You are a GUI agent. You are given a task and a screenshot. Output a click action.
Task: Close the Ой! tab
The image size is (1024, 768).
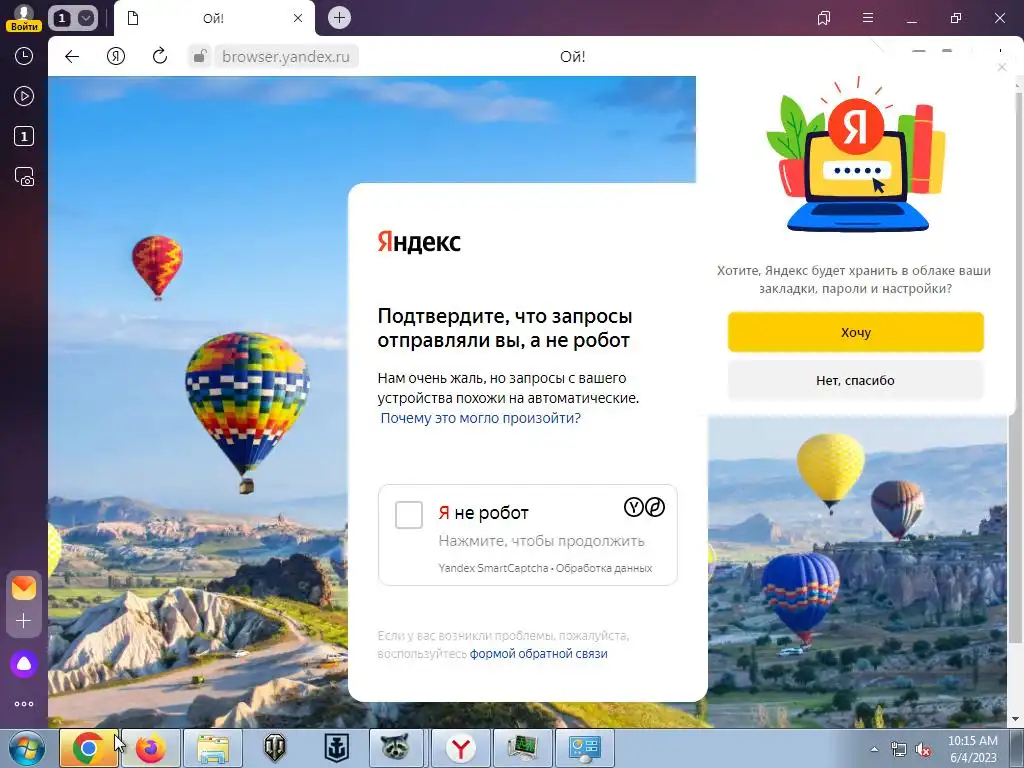(x=298, y=18)
